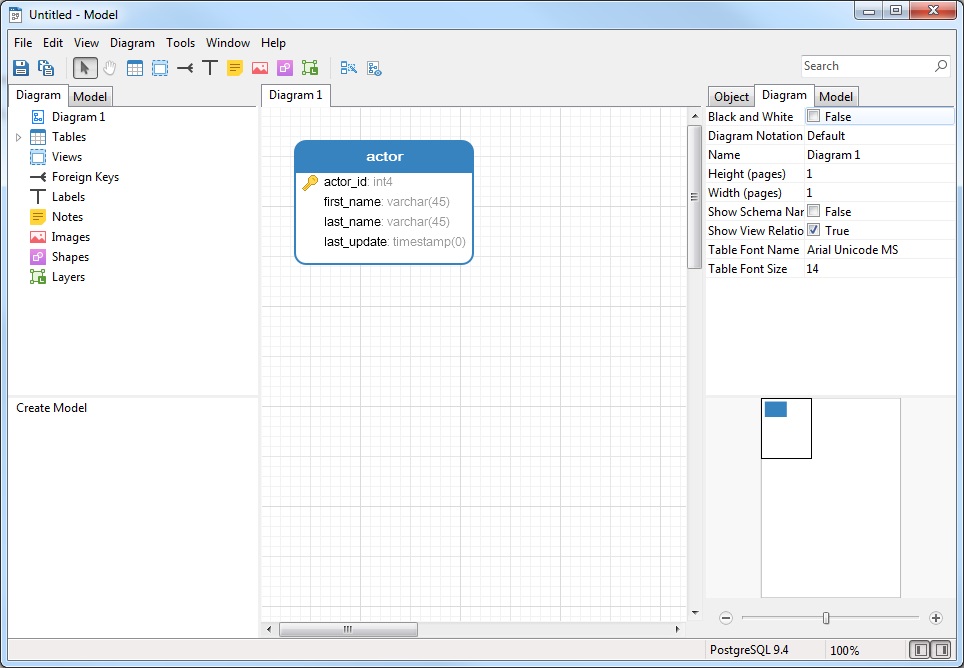Click the diagram overview thumbnail
The height and width of the screenshot is (668, 964).
click(831, 498)
